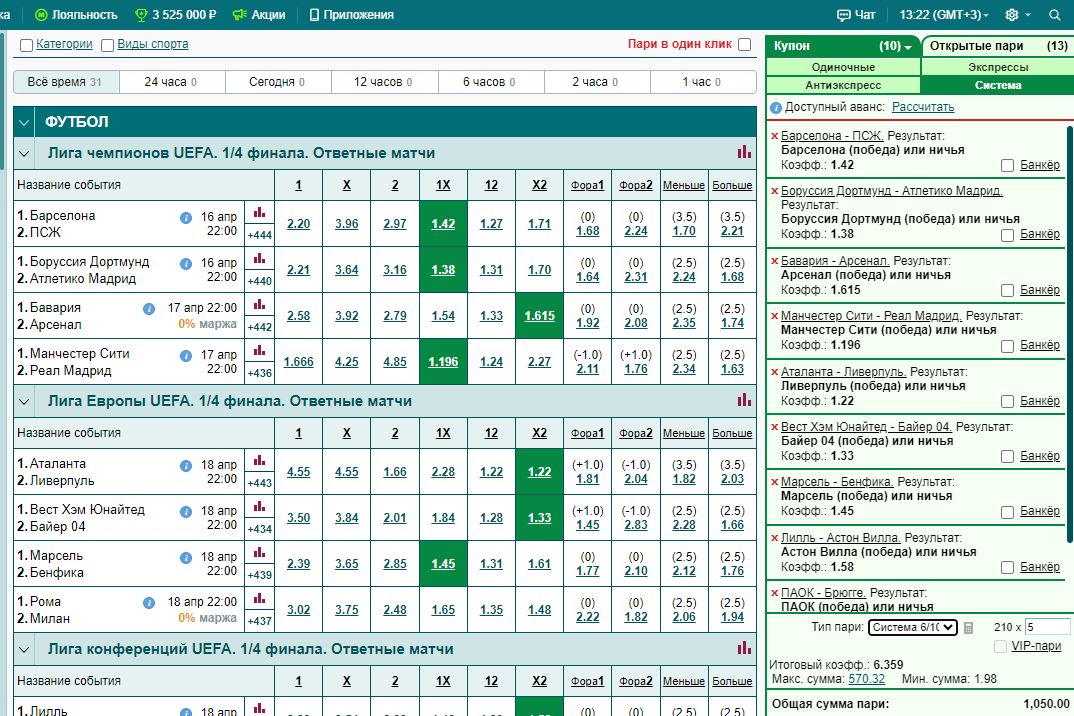Click info icon next to Аталанта
The height and width of the screenshot is (716, 1074).
pos(186,466)
